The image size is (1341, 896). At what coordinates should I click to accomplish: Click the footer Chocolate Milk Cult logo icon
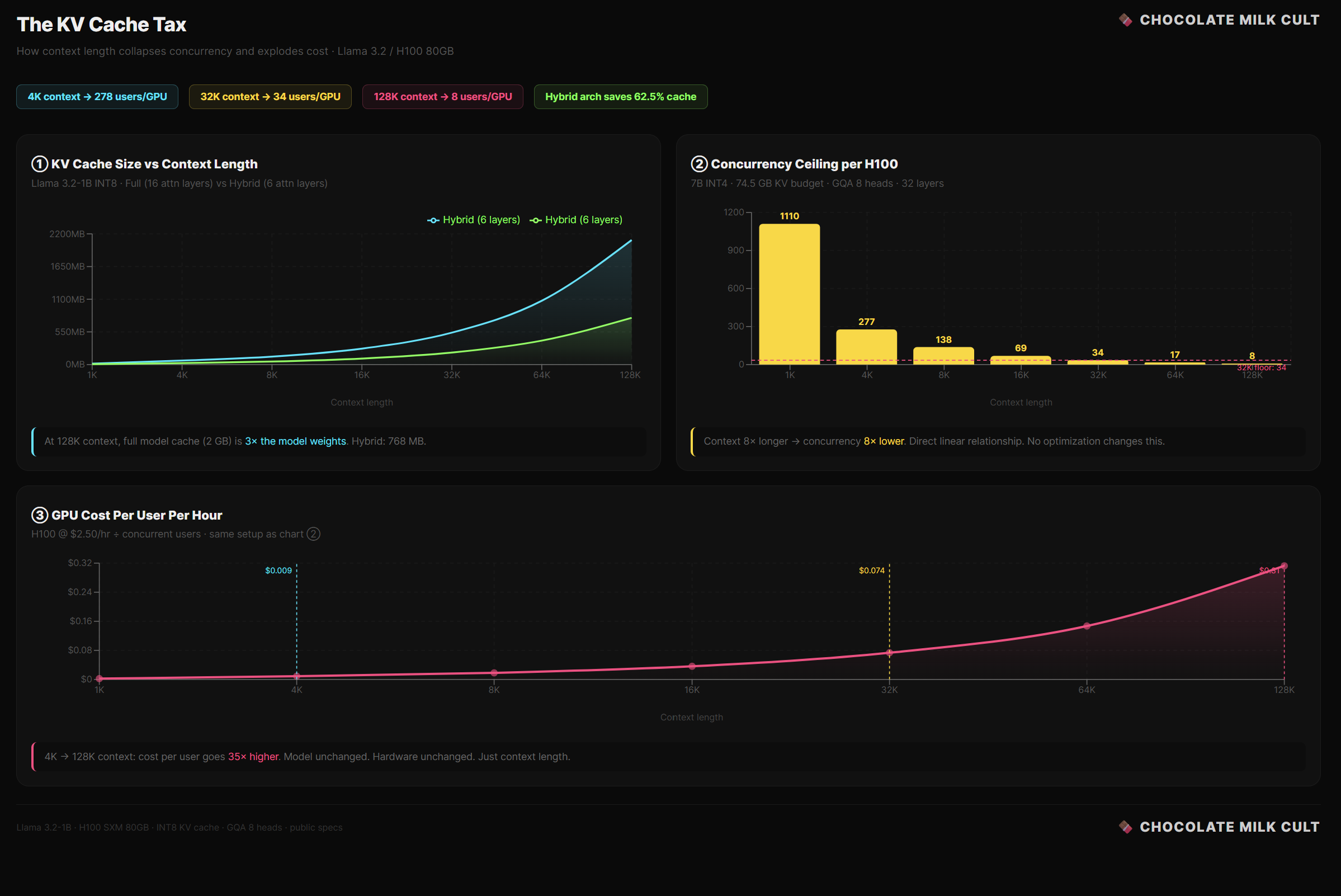pos(1125,827)
